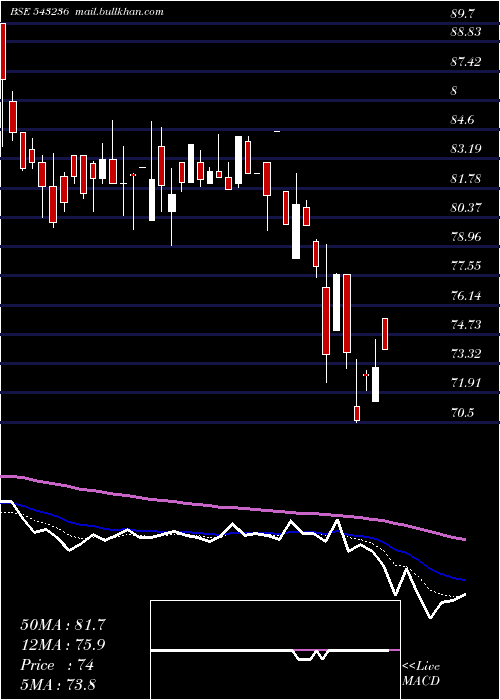Select the 89.7 price axis label
The image size is (500, 700).
pyautogui.click(x=462, y=14)
